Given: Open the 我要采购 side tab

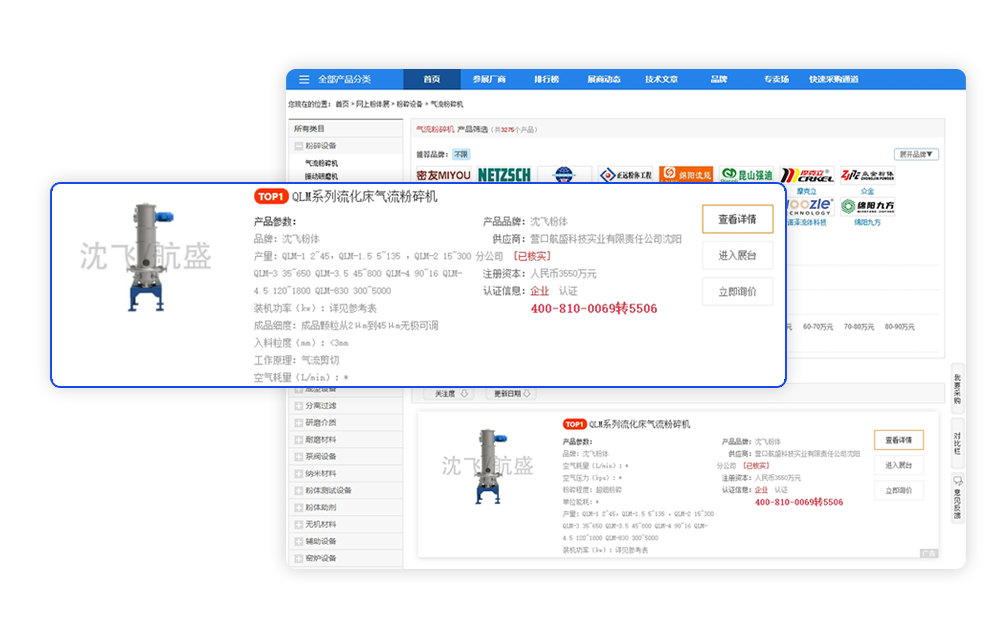Looking at the screenshot, I should tap(957, 389).
